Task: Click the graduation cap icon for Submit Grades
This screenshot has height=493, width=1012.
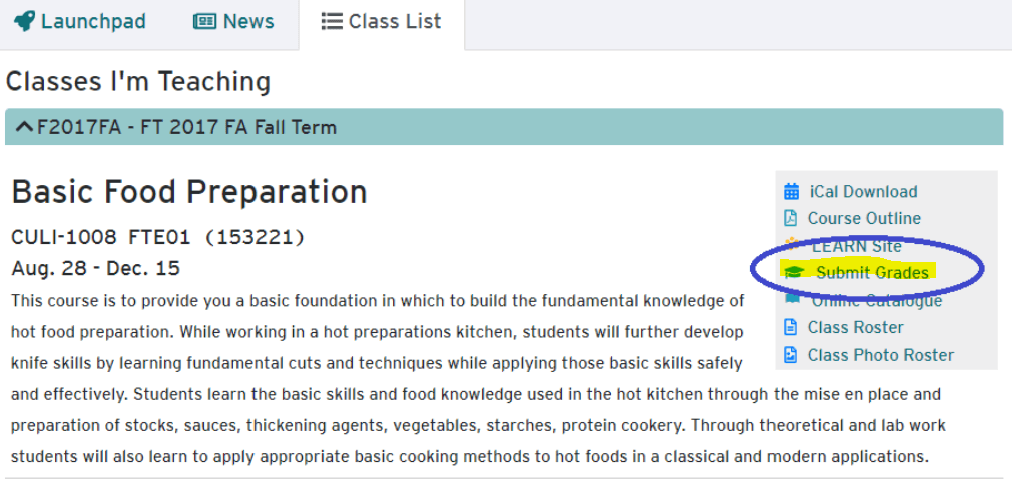Action: [795, 272]
